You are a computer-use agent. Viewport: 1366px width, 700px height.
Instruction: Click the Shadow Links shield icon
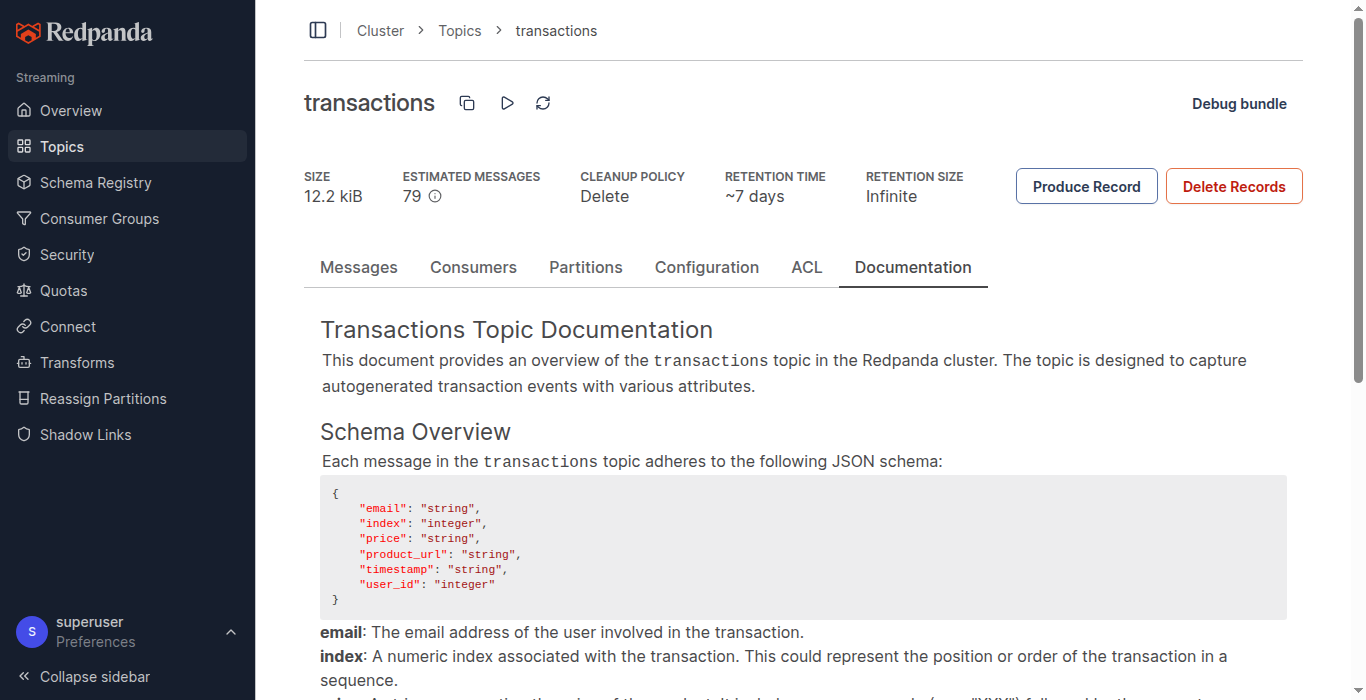pos(24,435)
